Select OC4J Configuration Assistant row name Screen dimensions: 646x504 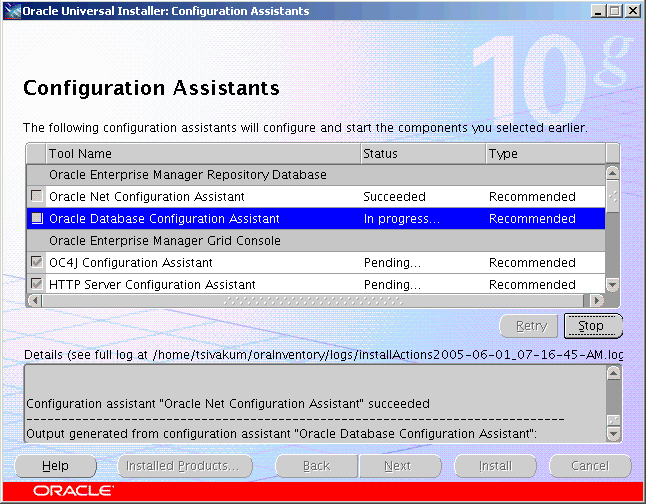coord(131,263)
